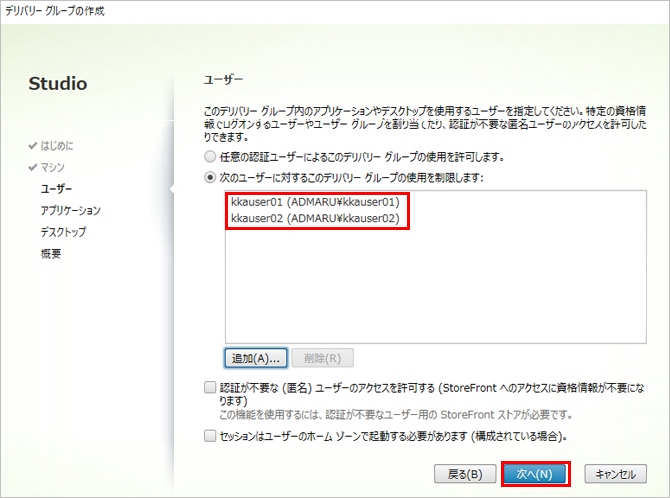Proceed with the 次へ(N) button
Viewport: 670px width, 498px height.
(x=535, y=473)
